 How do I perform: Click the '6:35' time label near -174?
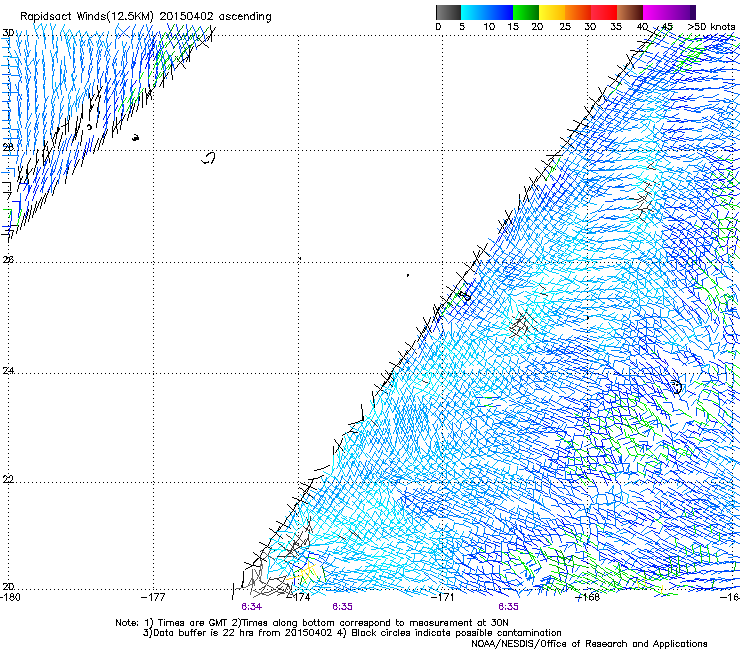(x=342, y=607)
